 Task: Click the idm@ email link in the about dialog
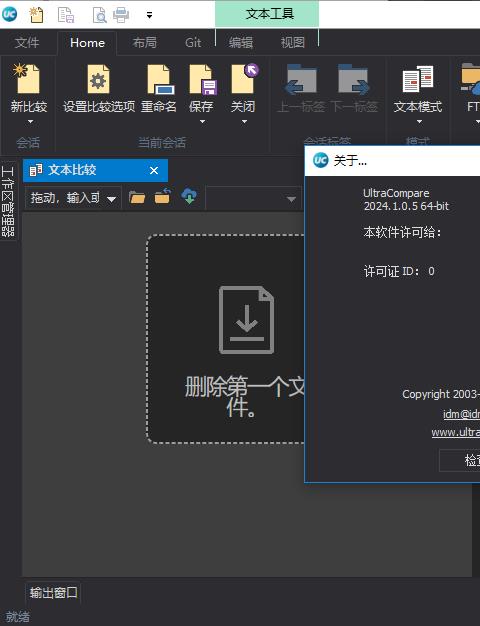[461, 414]
